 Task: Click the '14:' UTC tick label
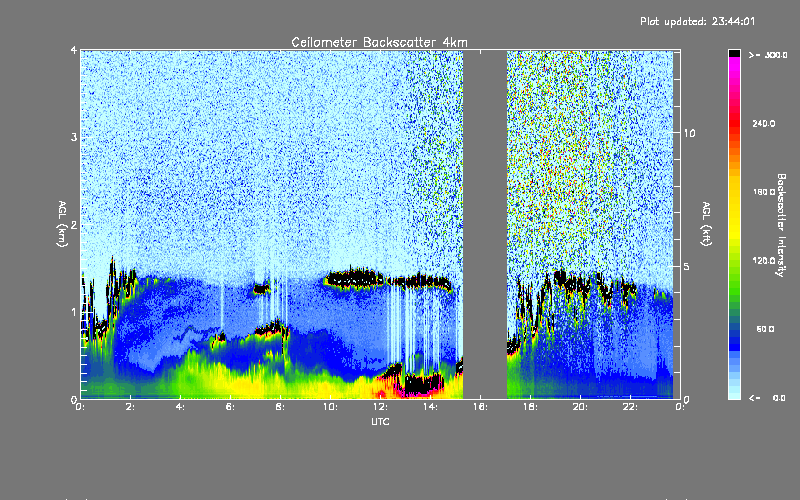point(430,407)
